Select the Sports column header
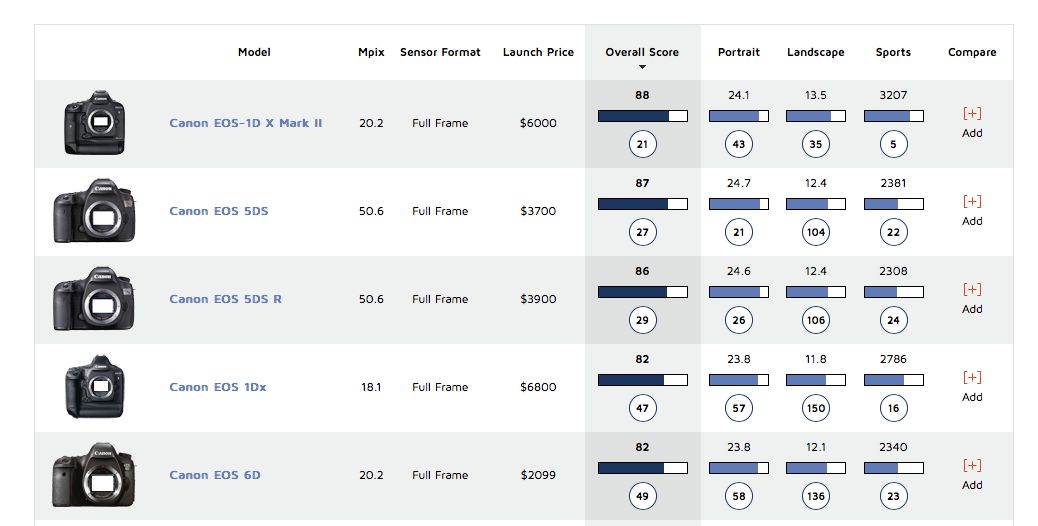This screenshot has height=526, width=1038. pyautogui.click(x=893, y=52)
